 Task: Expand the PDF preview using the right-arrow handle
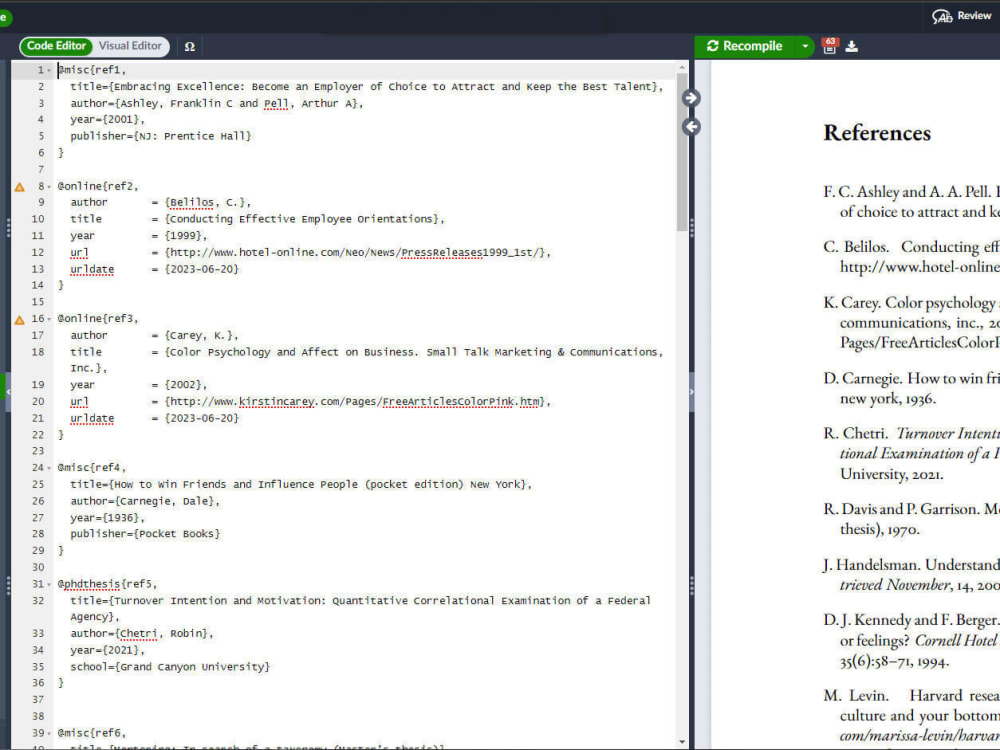point(690,97)
